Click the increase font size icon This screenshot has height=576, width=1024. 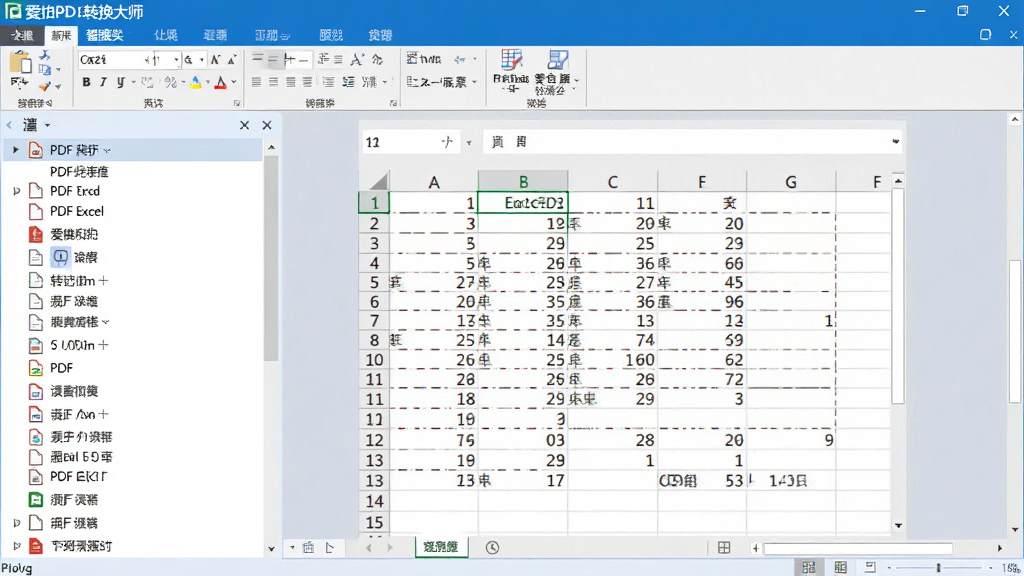point(216,59)
